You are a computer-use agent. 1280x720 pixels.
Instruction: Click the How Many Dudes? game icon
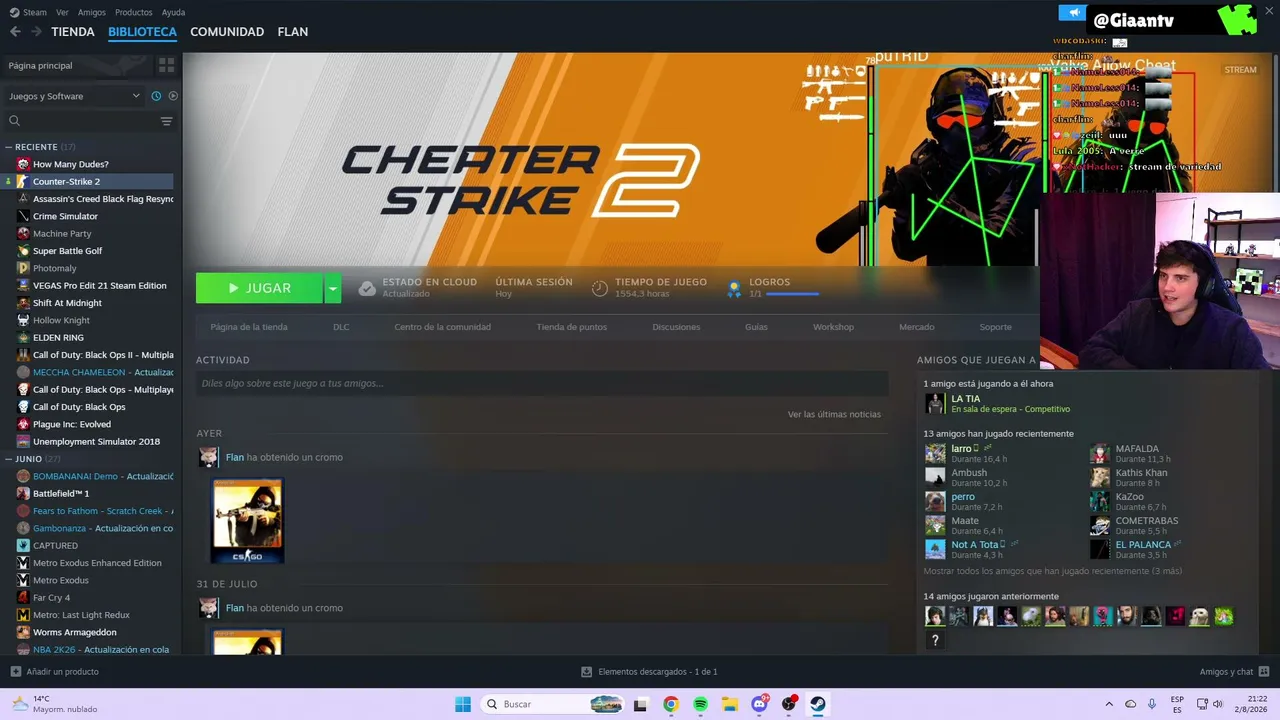[x=23, y=164]
